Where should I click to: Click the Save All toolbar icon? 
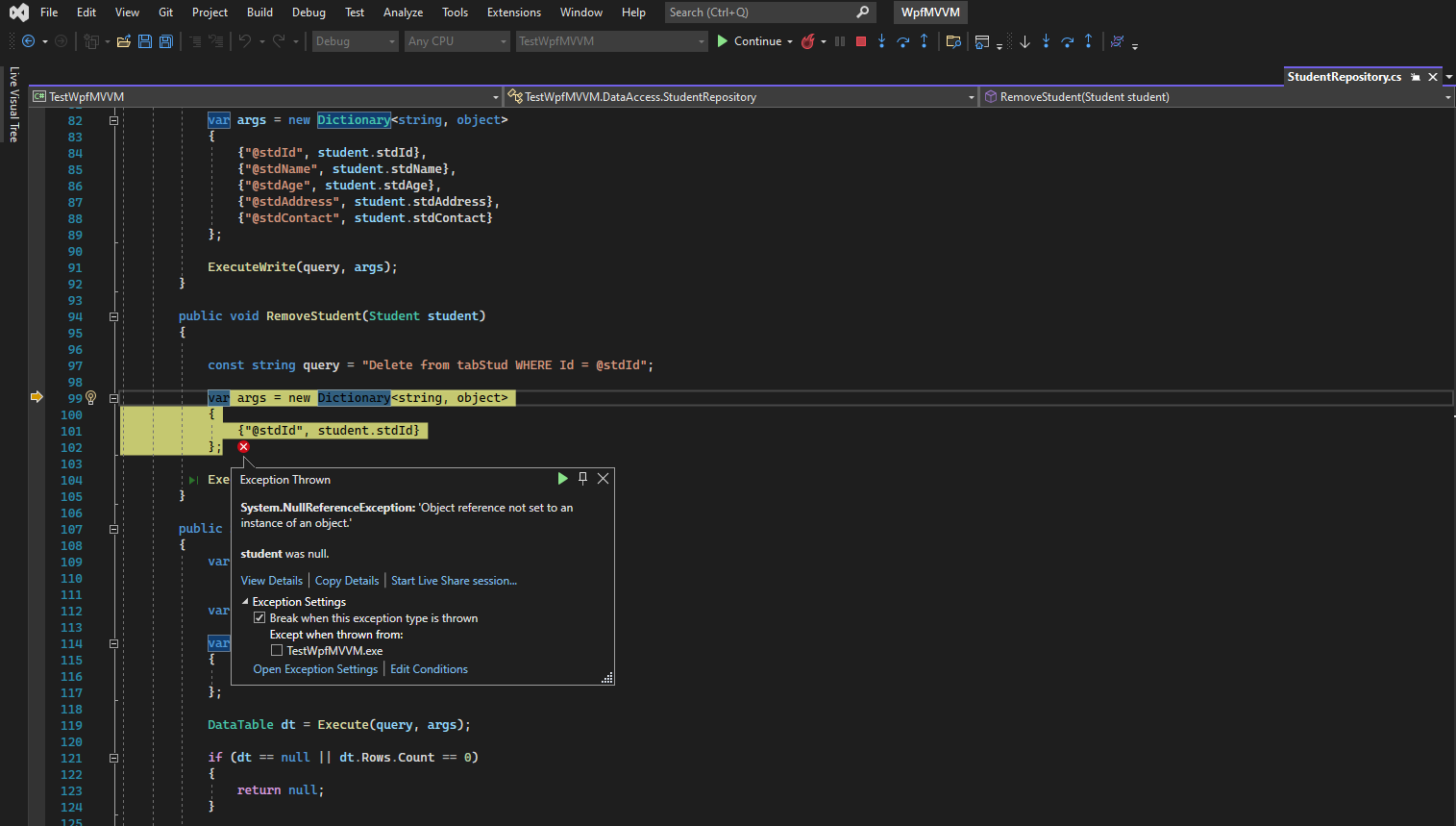coord(165,41)
